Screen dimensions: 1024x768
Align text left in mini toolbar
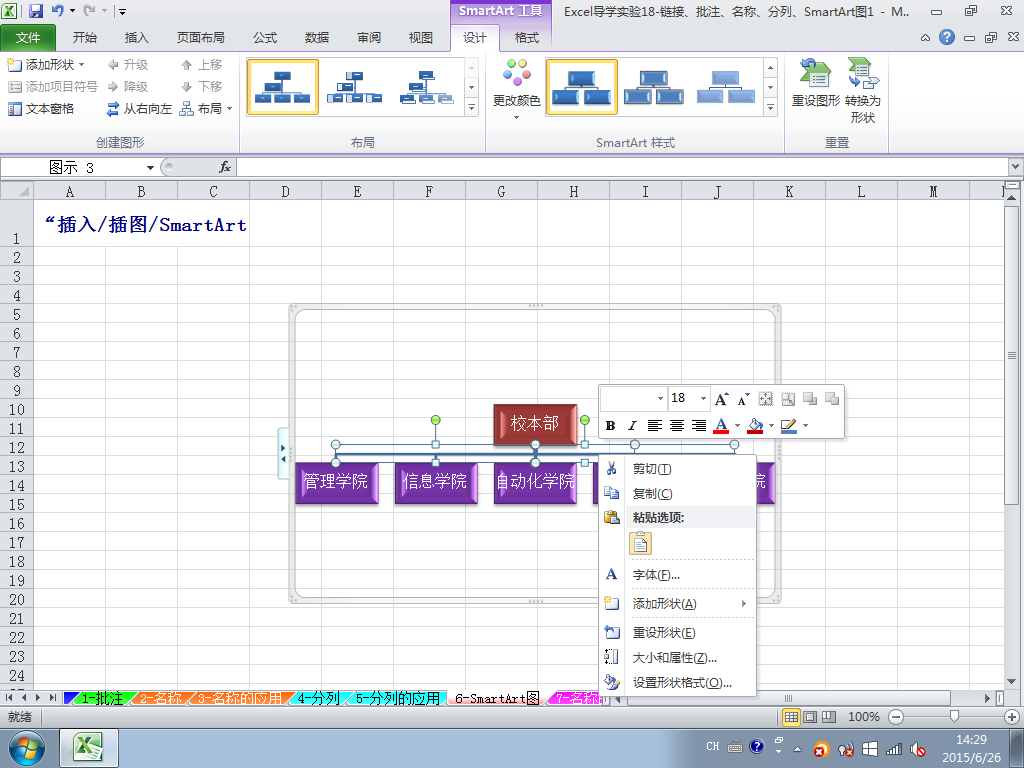click(x=654, y=426)
